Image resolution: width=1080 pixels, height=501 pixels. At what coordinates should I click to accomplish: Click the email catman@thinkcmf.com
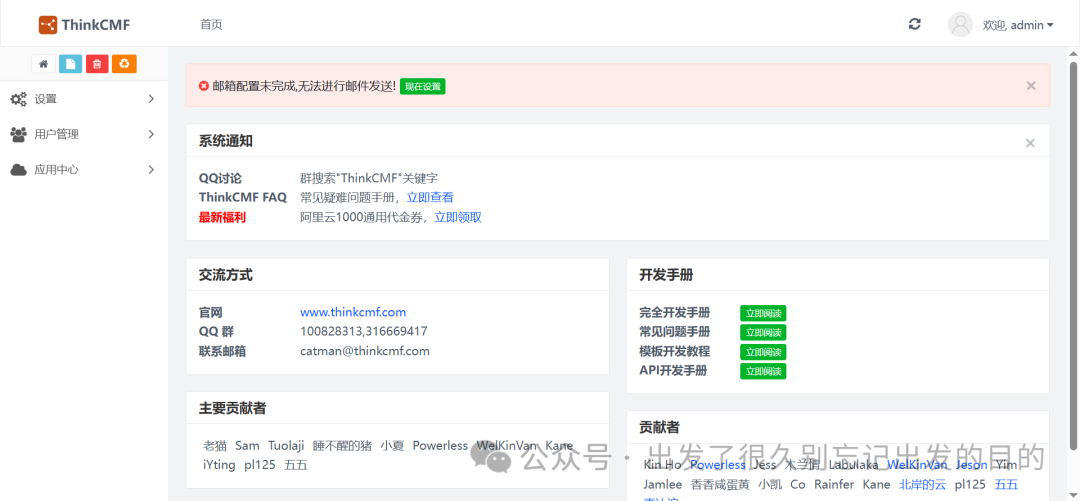(365, 351)
